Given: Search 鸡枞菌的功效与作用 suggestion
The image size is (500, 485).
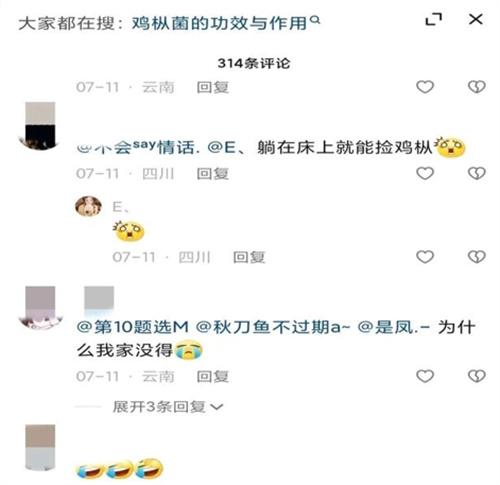Looking at the screenshot, I should tap(219, 23).
